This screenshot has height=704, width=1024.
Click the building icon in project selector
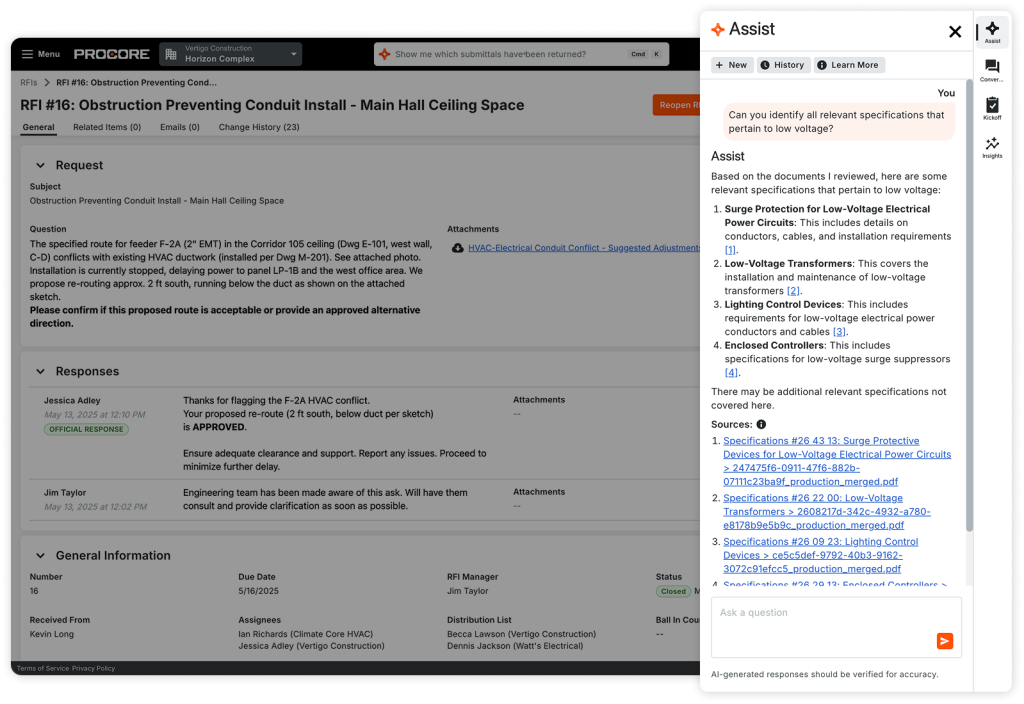pyautogui.click(x=171, y=54)
